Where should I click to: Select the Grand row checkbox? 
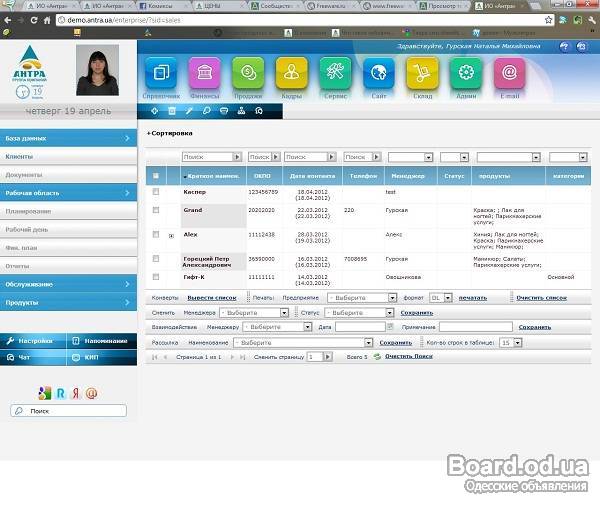[155, 210]
